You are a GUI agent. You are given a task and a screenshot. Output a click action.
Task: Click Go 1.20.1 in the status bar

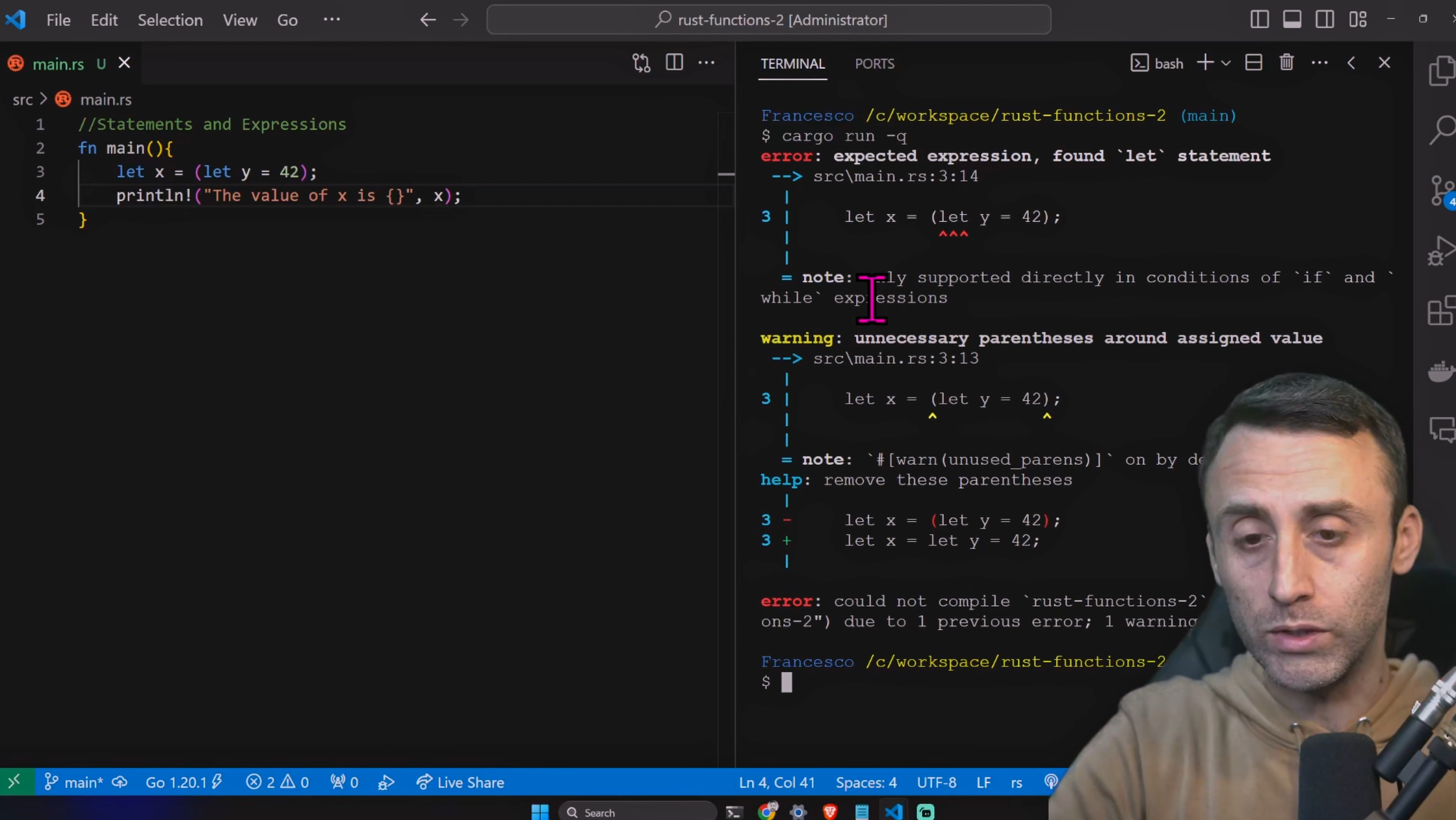pos(175,782)
